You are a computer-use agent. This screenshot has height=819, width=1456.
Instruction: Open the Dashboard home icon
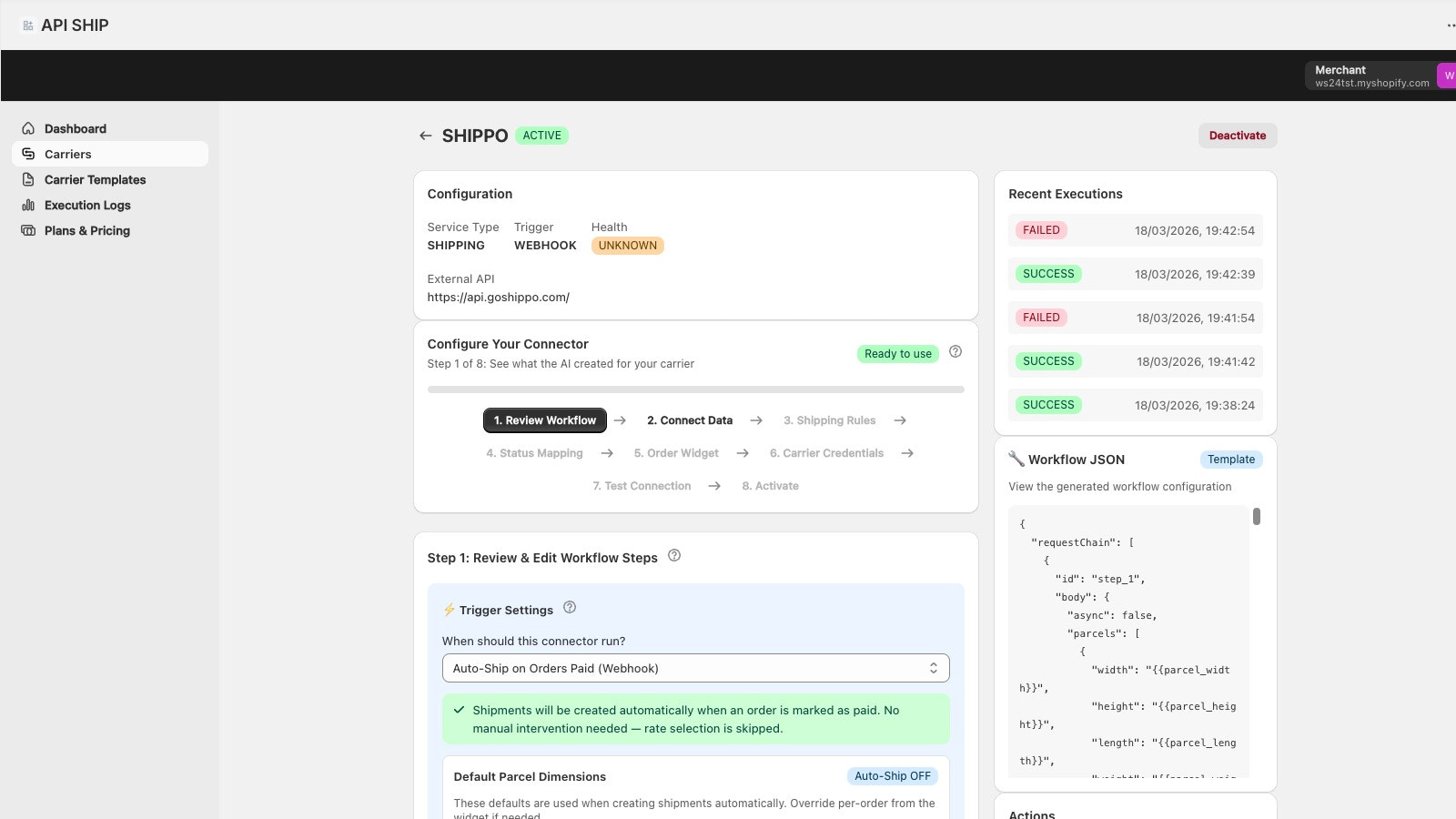pos(28,128)
